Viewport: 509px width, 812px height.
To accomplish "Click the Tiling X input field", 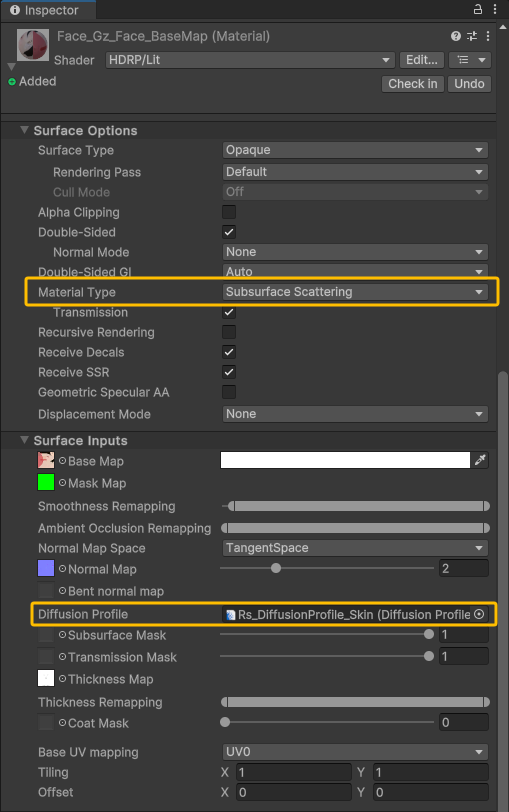I will pos(294,773).
